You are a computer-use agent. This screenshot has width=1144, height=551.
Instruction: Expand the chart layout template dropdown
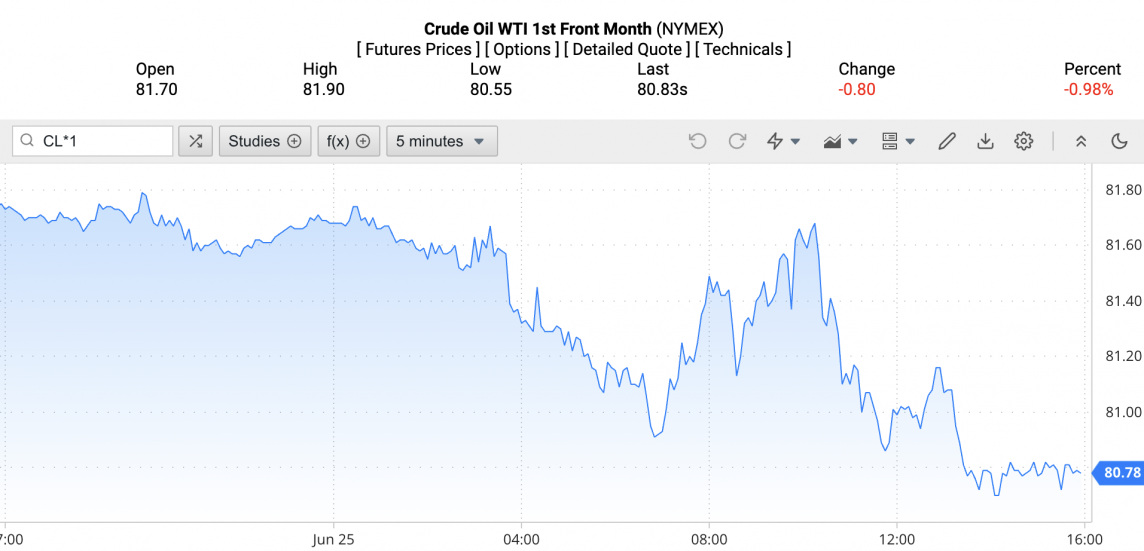(x=898, y=141)
